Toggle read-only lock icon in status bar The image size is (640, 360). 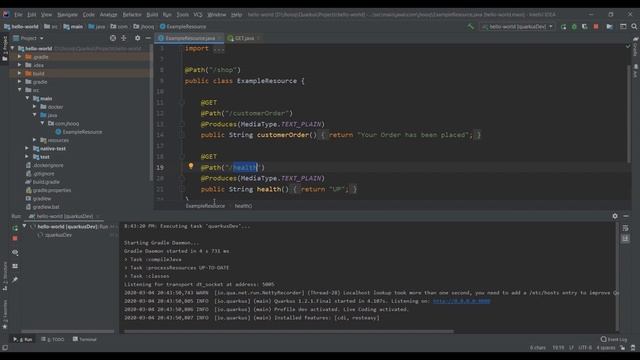click(x=622, y=348)
